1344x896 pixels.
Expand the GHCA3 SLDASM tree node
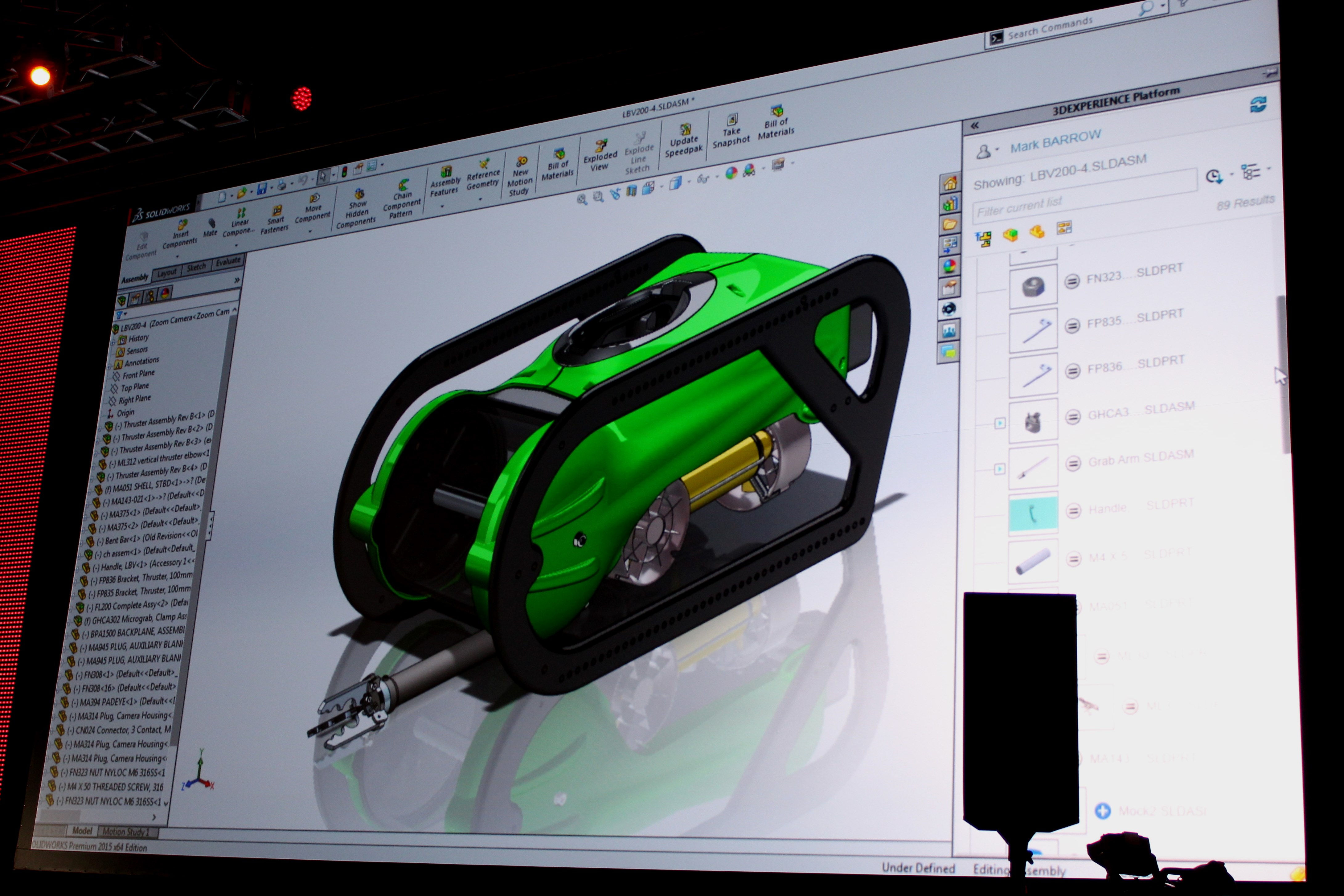pos(999,423)
